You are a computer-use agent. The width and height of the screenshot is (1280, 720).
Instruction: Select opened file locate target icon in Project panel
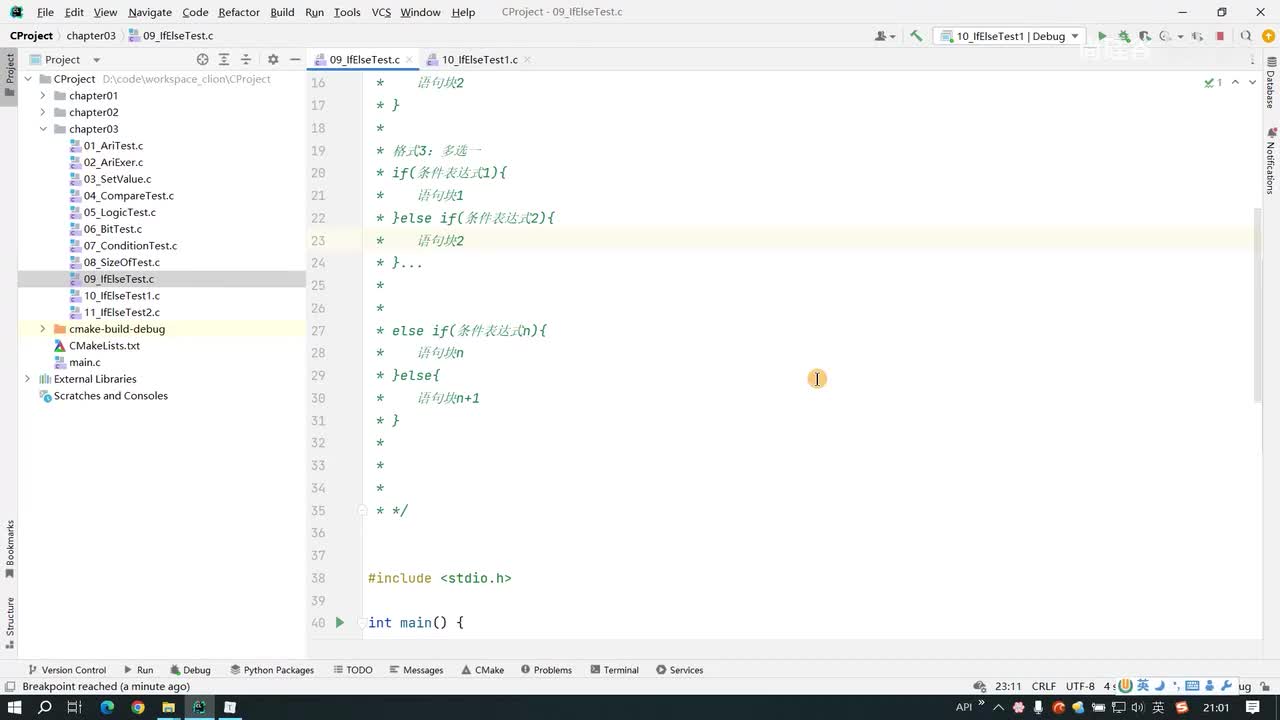click(x=203, y=59)
